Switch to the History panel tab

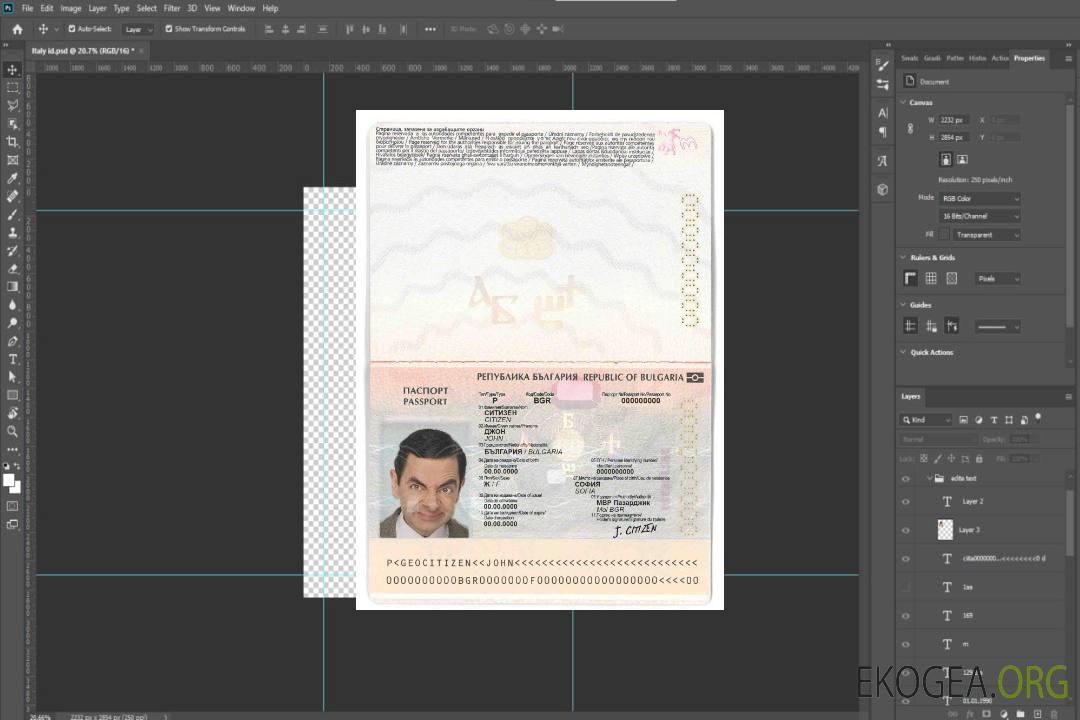[x=977, y=59]
